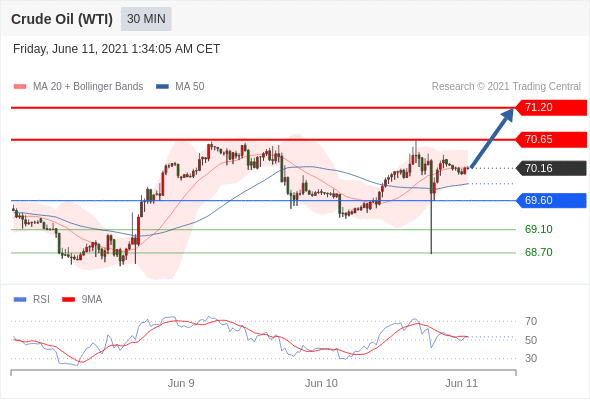This screenshot has width=590, height=400.
Task: Click the 70.65 red resistance price tag
Action: click(551, 140)
